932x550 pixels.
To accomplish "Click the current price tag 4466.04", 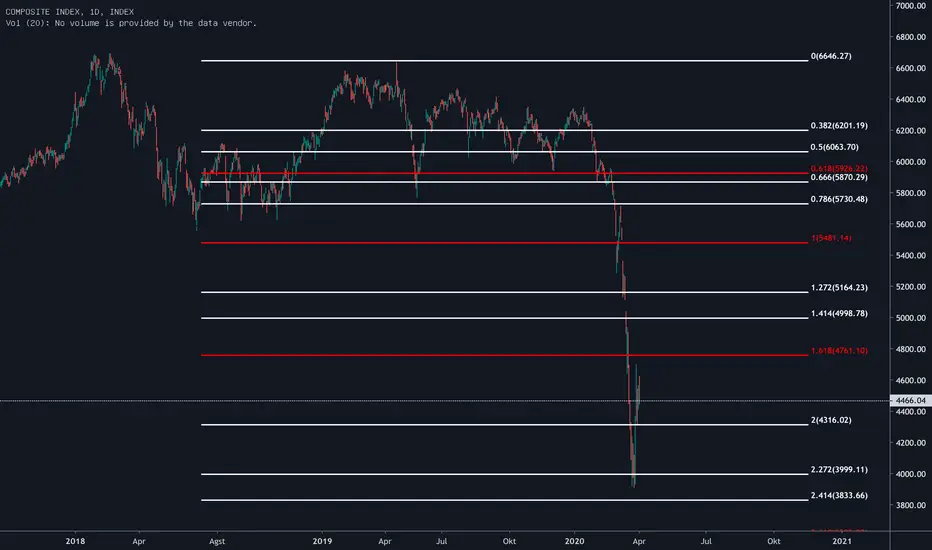I will tap(911, 400).
